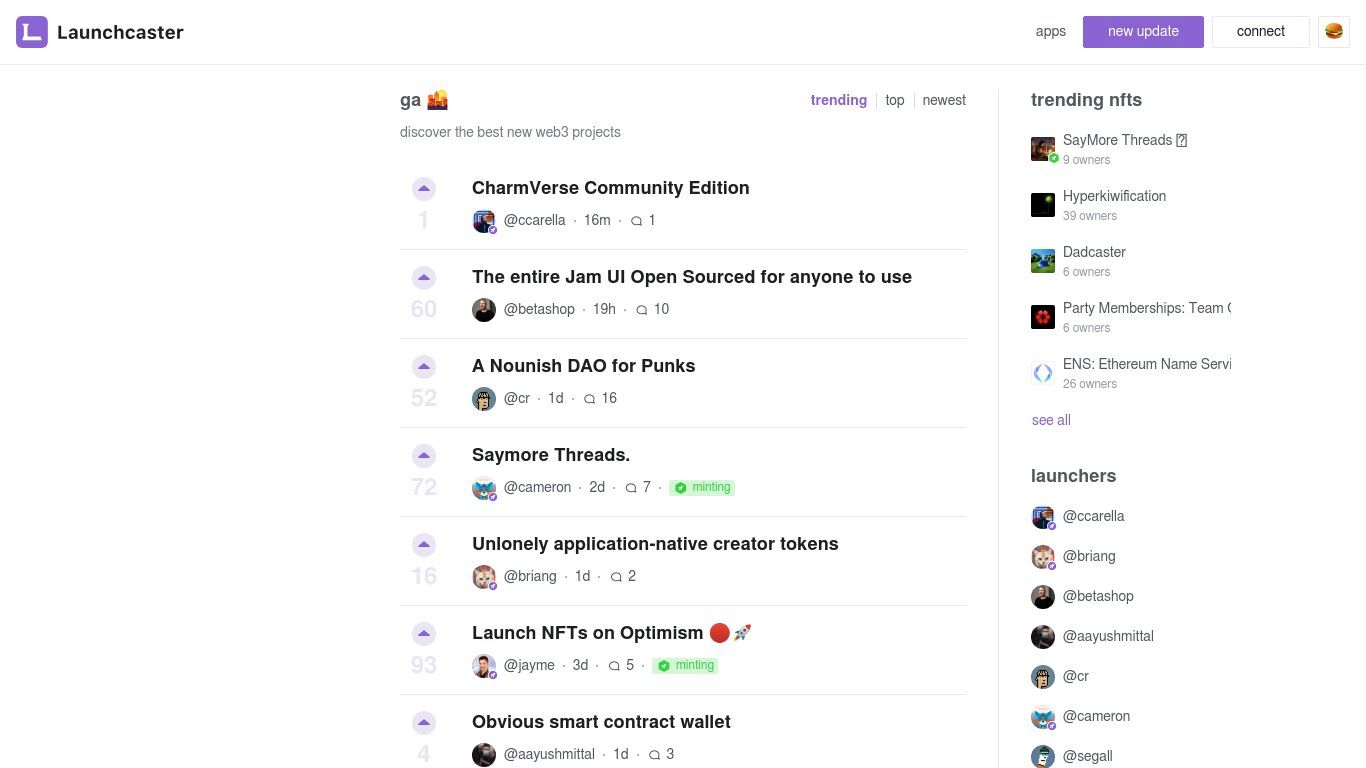The height and width of the screenshot is (768, 1366).
Task: Select the newest sorting tab
Action: (x=944, y=100)
